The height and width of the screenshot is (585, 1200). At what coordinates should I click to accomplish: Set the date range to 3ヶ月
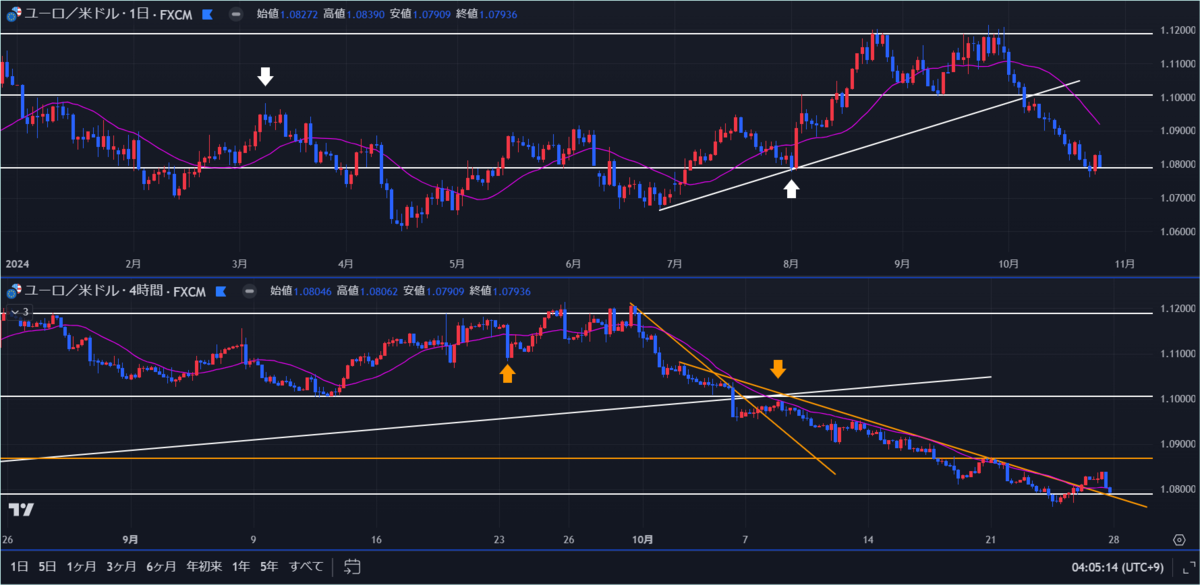pos(122,567)
